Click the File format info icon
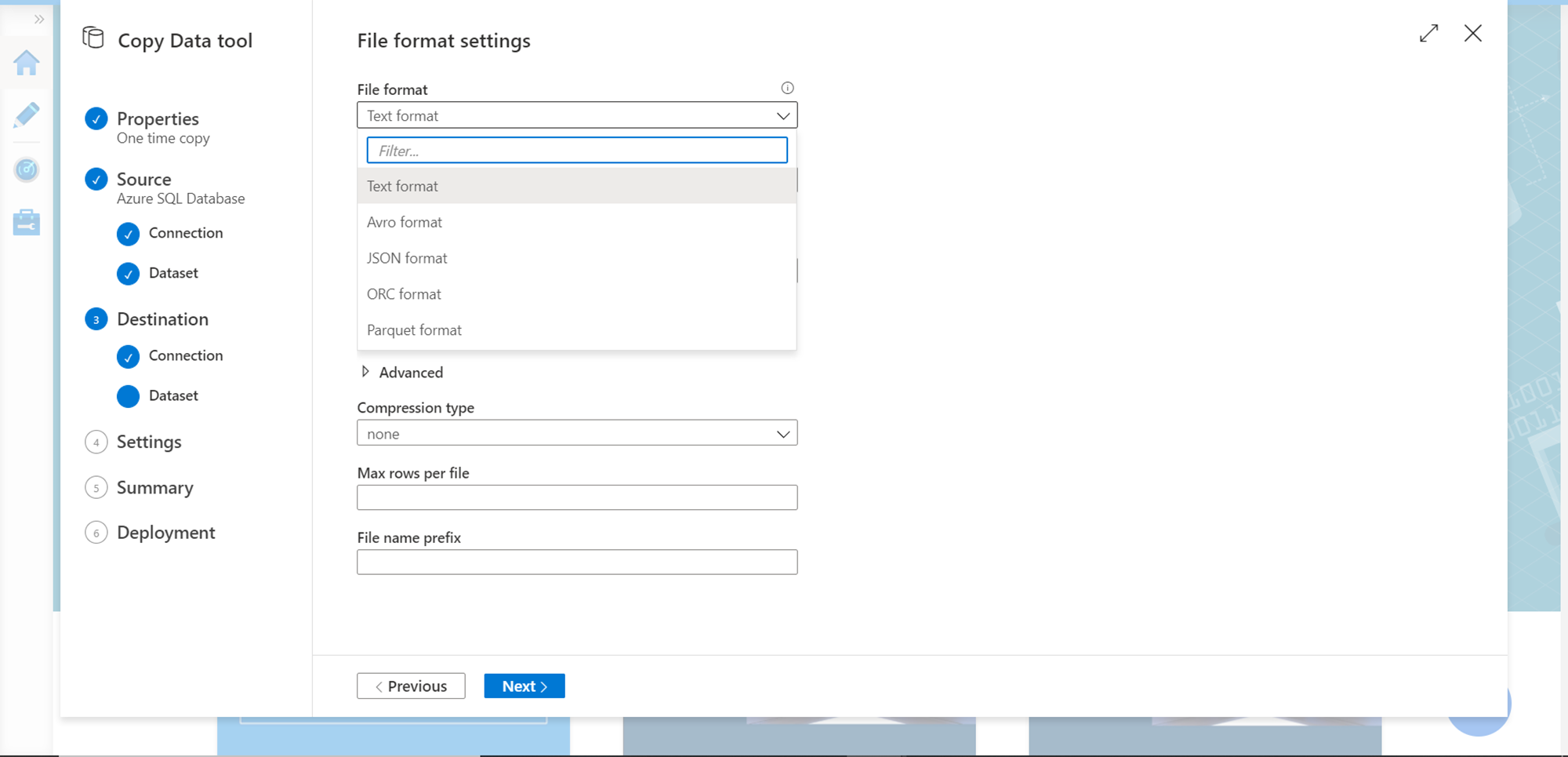 click(787, 88)
